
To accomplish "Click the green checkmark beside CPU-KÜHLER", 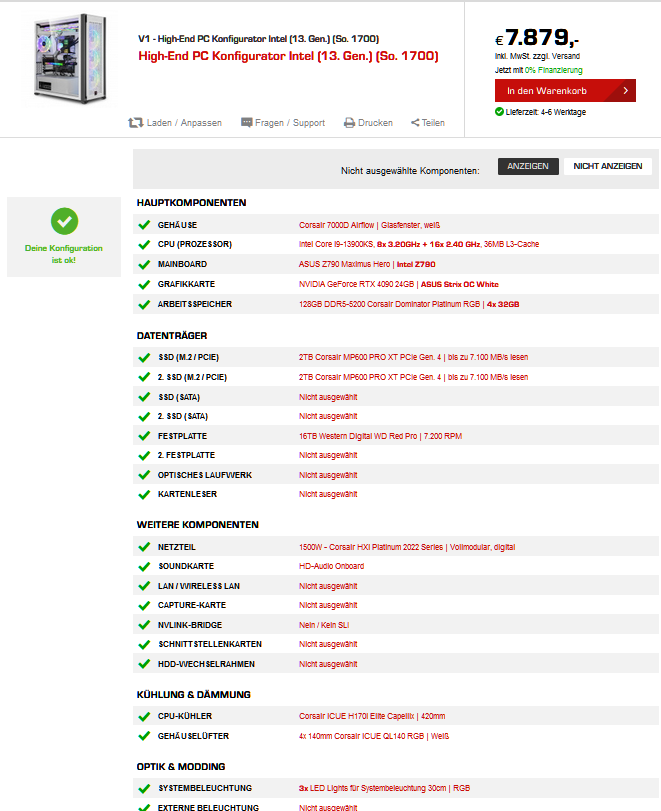I will pos(144,716).
